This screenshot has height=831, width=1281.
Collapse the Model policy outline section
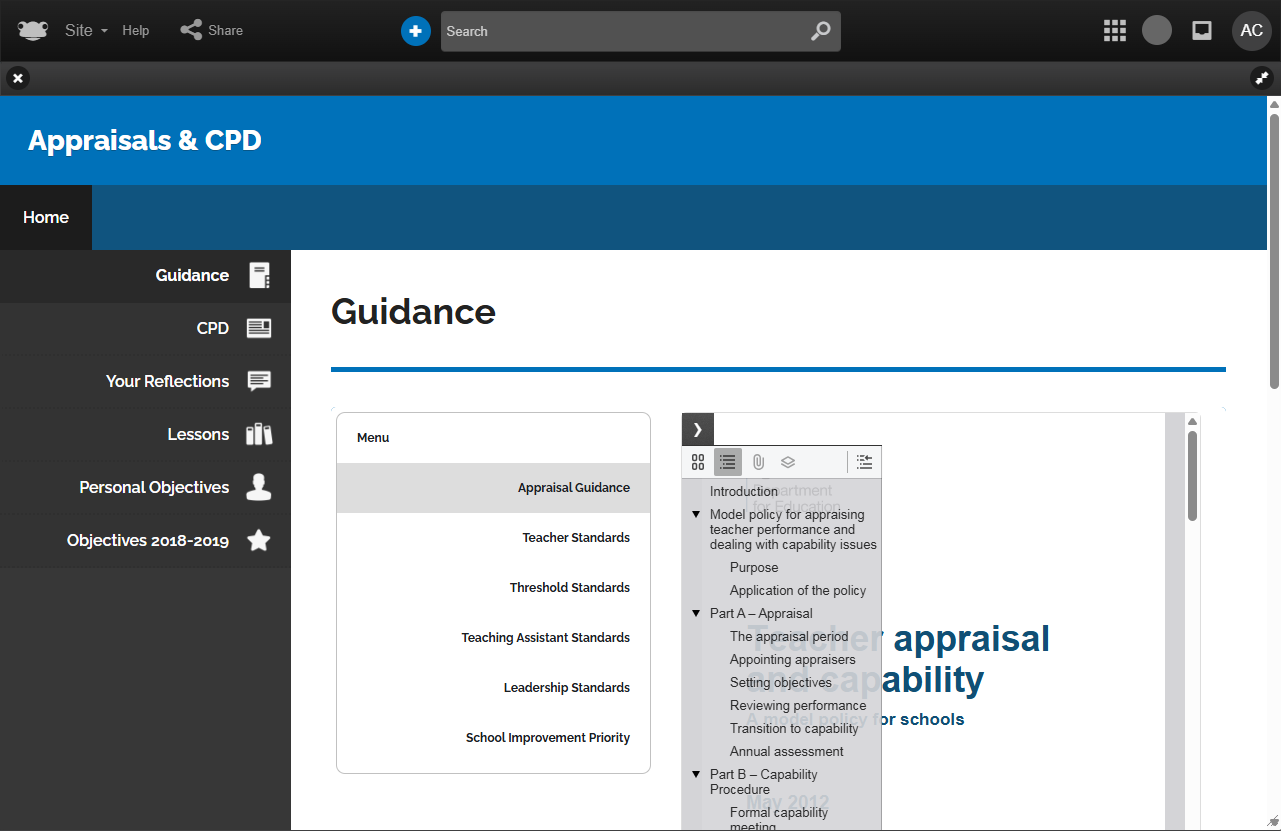click(697, 515)
